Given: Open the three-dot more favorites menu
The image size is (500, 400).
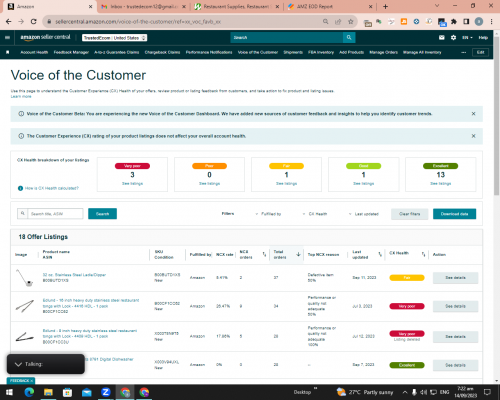Looking at the screenshot, I should click(x=463, y=52).
